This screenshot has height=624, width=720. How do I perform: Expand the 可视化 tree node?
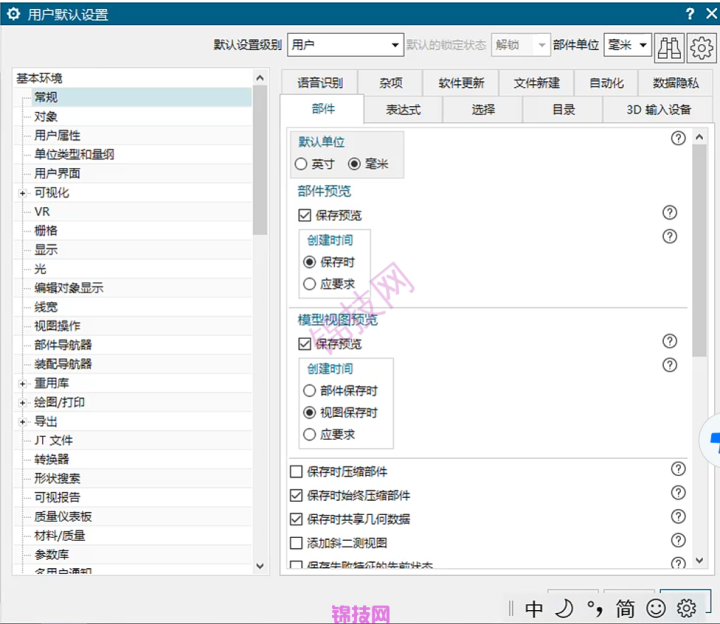point(22,193)
